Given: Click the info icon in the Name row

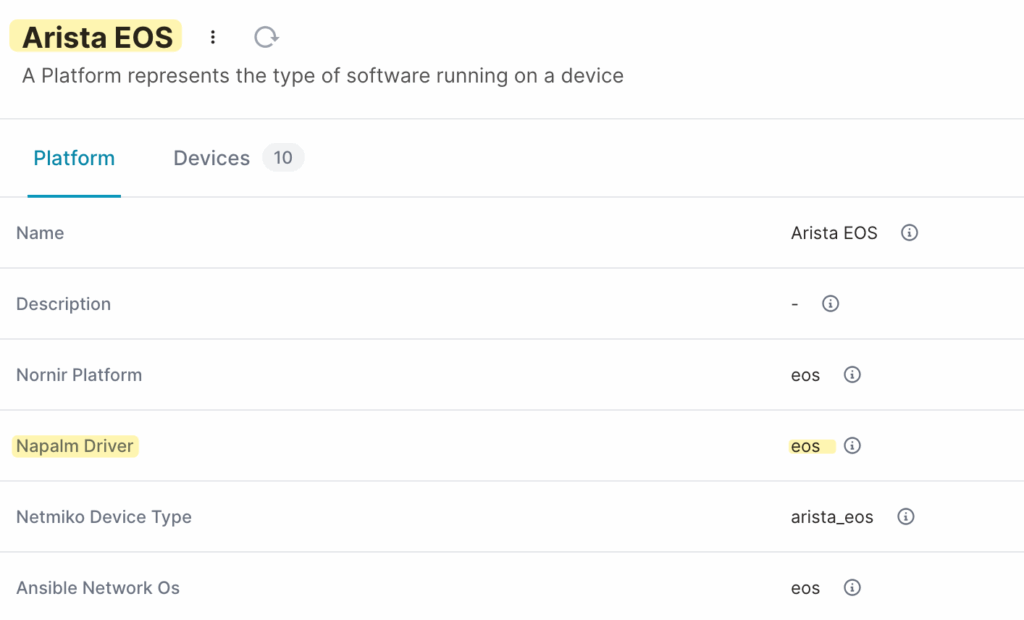Looking at the screenshot, I should (909, 233).
